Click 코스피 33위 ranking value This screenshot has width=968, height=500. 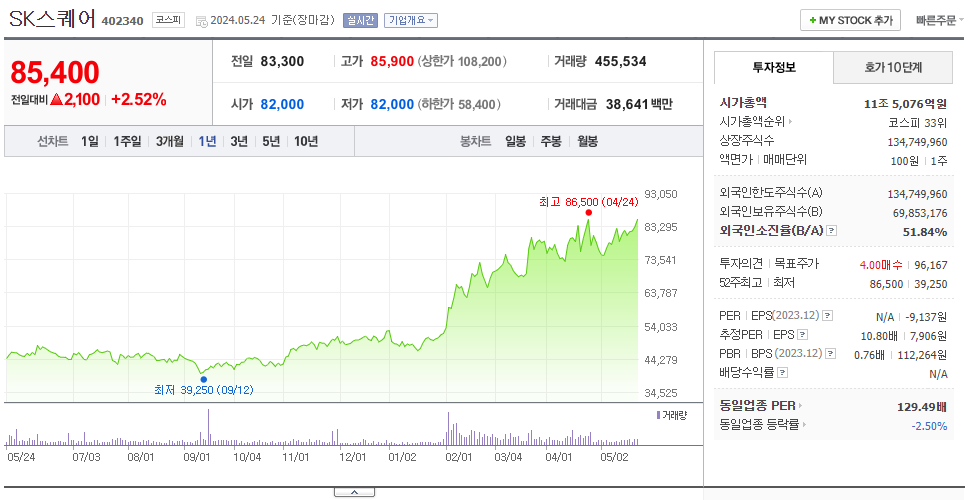point(917,122)
